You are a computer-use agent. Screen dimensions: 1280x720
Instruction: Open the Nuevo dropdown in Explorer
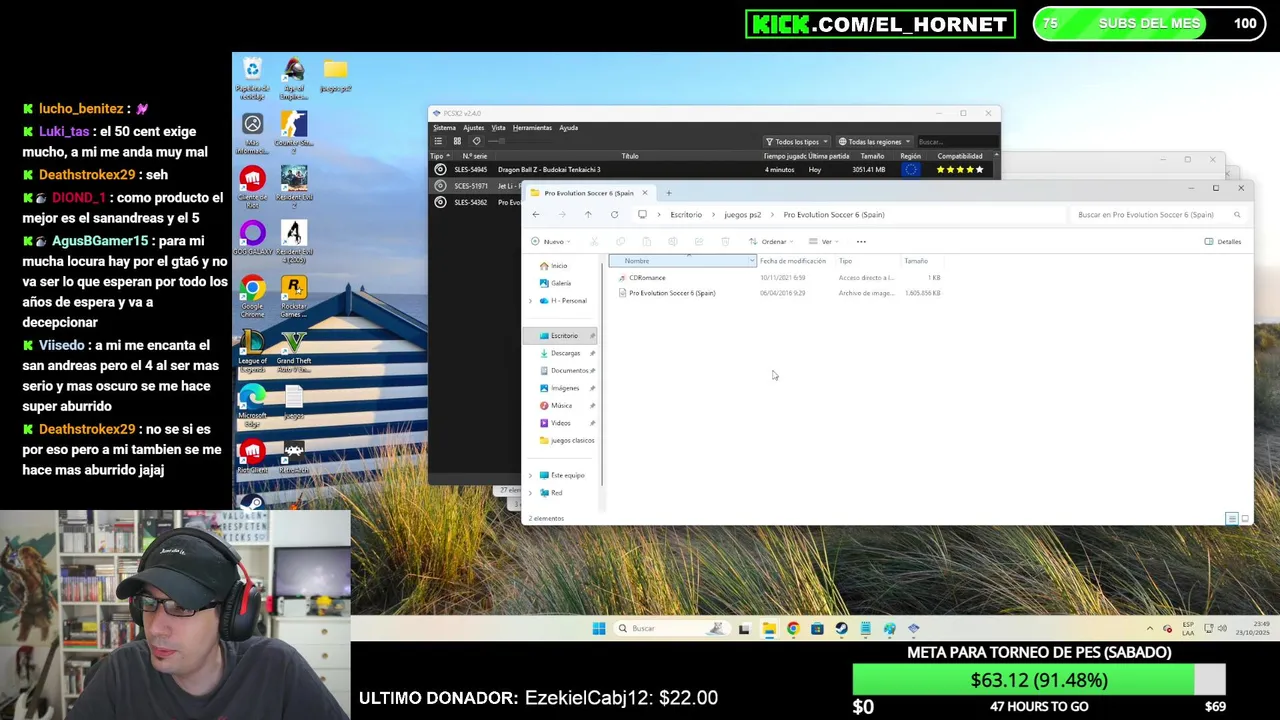click(551, 241)
